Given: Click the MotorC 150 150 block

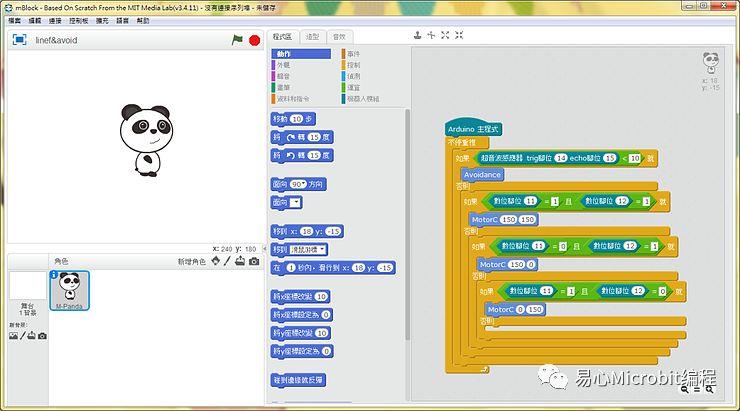Looking at the screenshot, I should pos(504,219).
